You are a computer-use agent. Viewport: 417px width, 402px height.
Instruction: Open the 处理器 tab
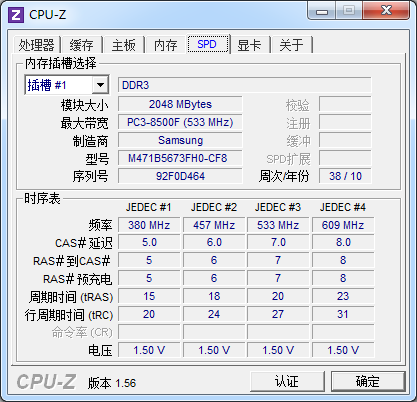pos(37,45)
